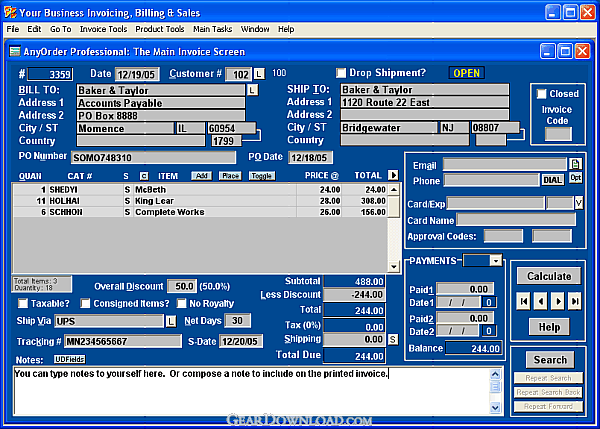The image size is (600, 429).
Task: Click the Shipping amount field
Action: 354,339
